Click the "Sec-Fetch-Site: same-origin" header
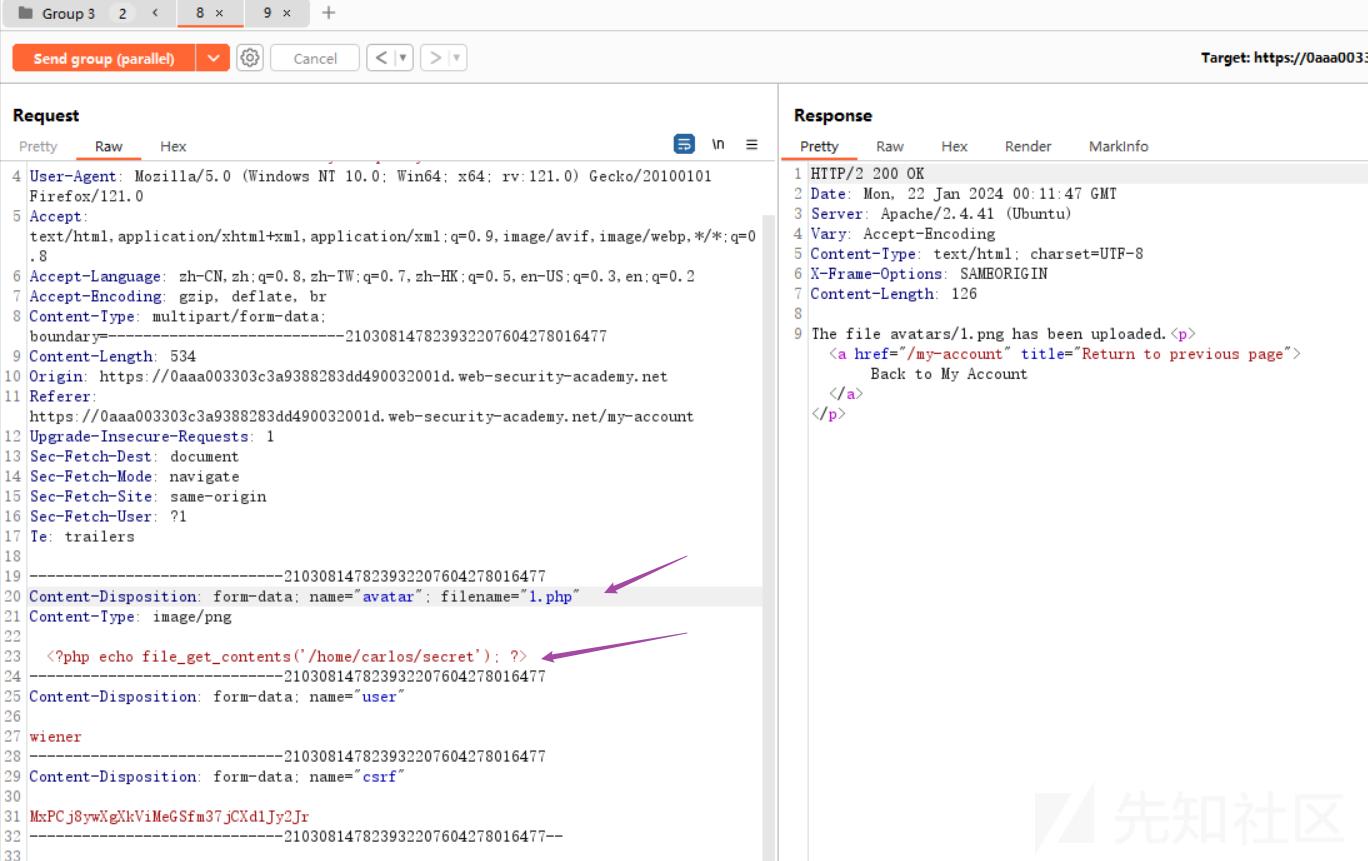This screenshot has width=1368, height=861. (148, 496)
